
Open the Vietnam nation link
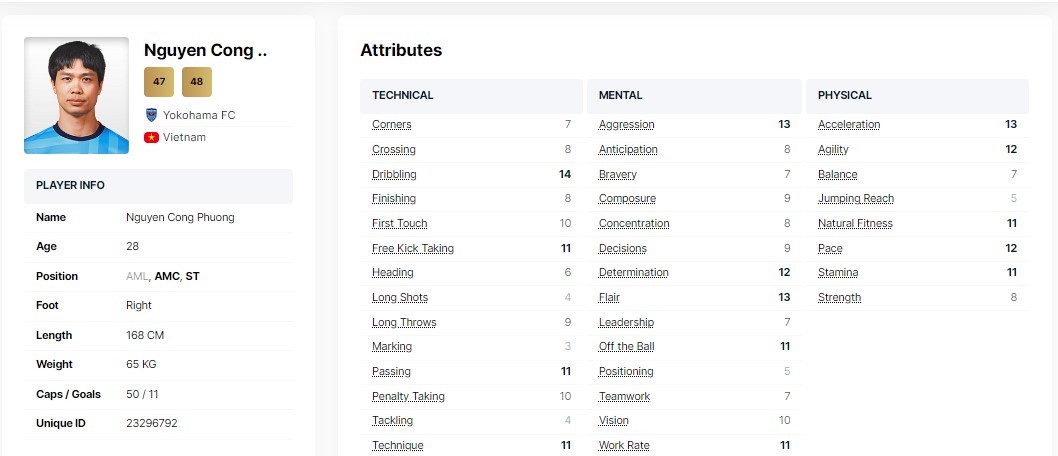184,137
